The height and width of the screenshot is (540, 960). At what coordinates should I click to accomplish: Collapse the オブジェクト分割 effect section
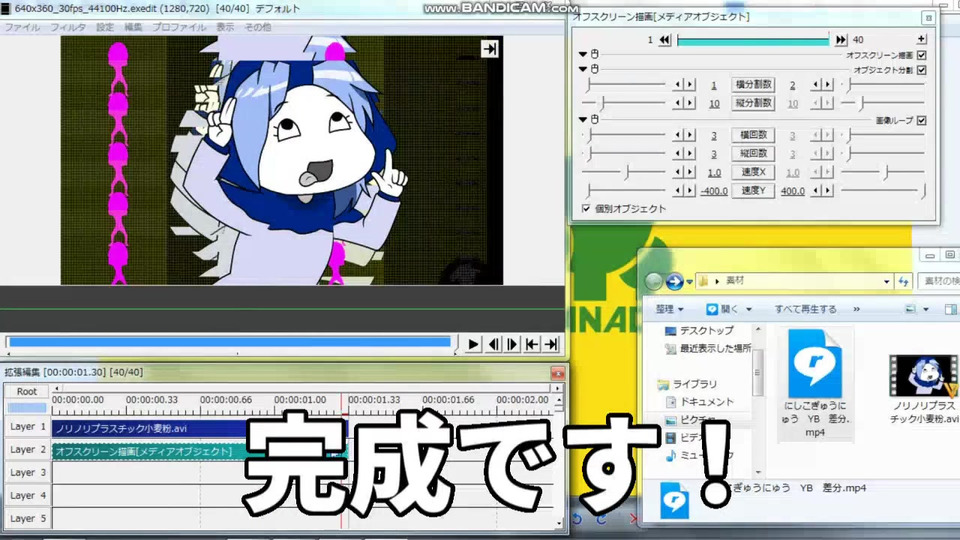coord(583,69)
